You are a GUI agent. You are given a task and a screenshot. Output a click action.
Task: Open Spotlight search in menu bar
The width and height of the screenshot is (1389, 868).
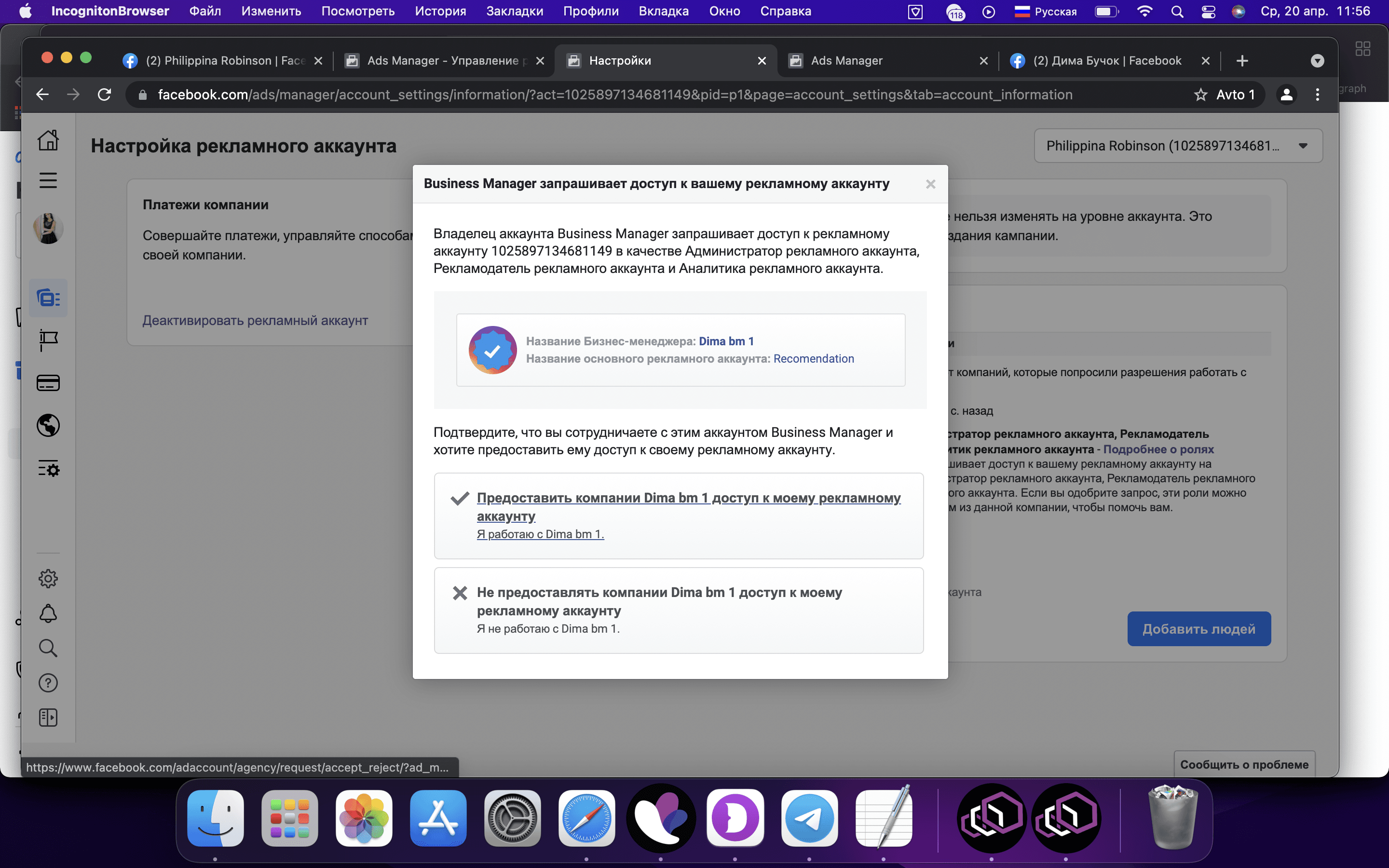click(1177, 12)
